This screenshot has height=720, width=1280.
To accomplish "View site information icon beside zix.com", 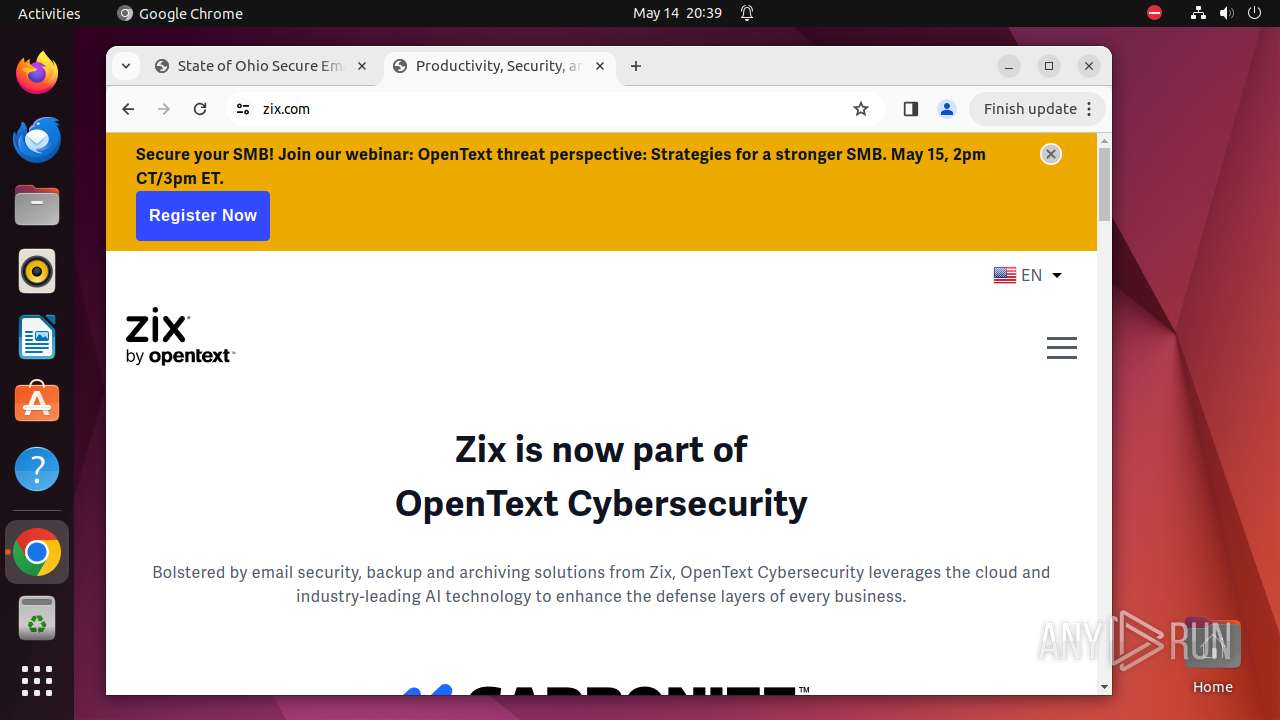I will click(x=242, y=109).
